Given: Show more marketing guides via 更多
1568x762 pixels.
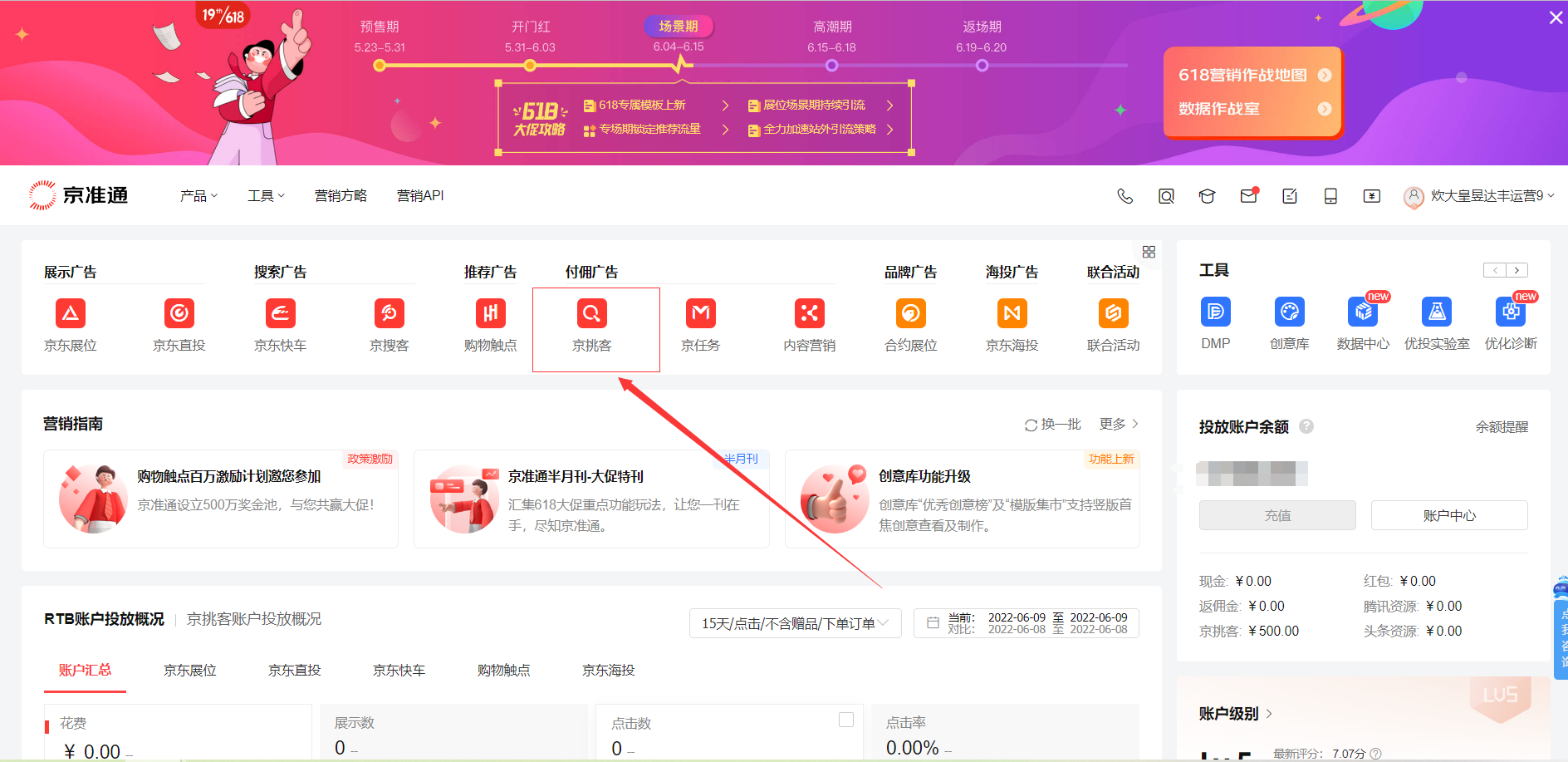Looking at the screenshot, I should pyautogui.click(x=1119, y=424).
